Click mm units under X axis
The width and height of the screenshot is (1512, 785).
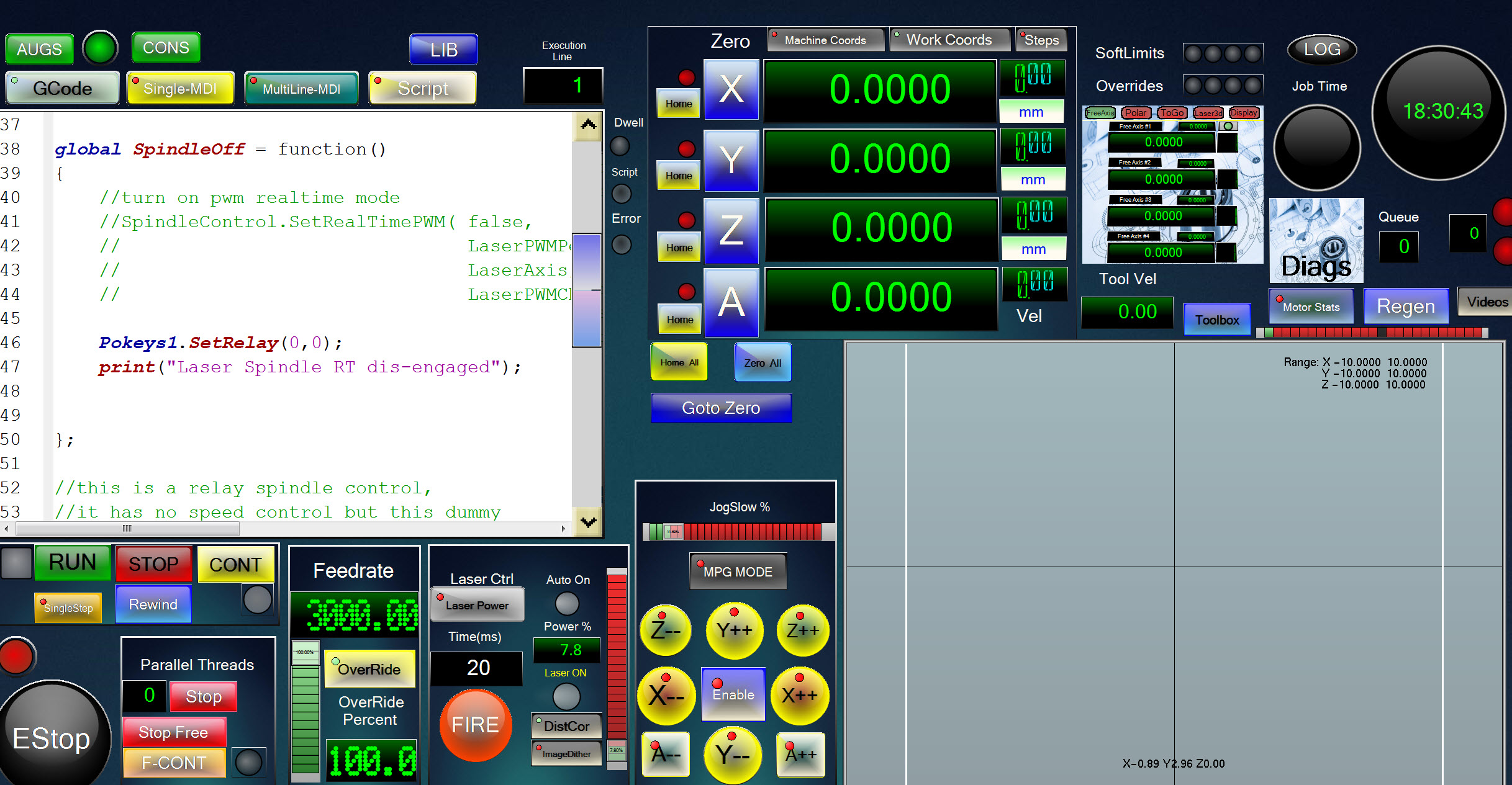1031,112
